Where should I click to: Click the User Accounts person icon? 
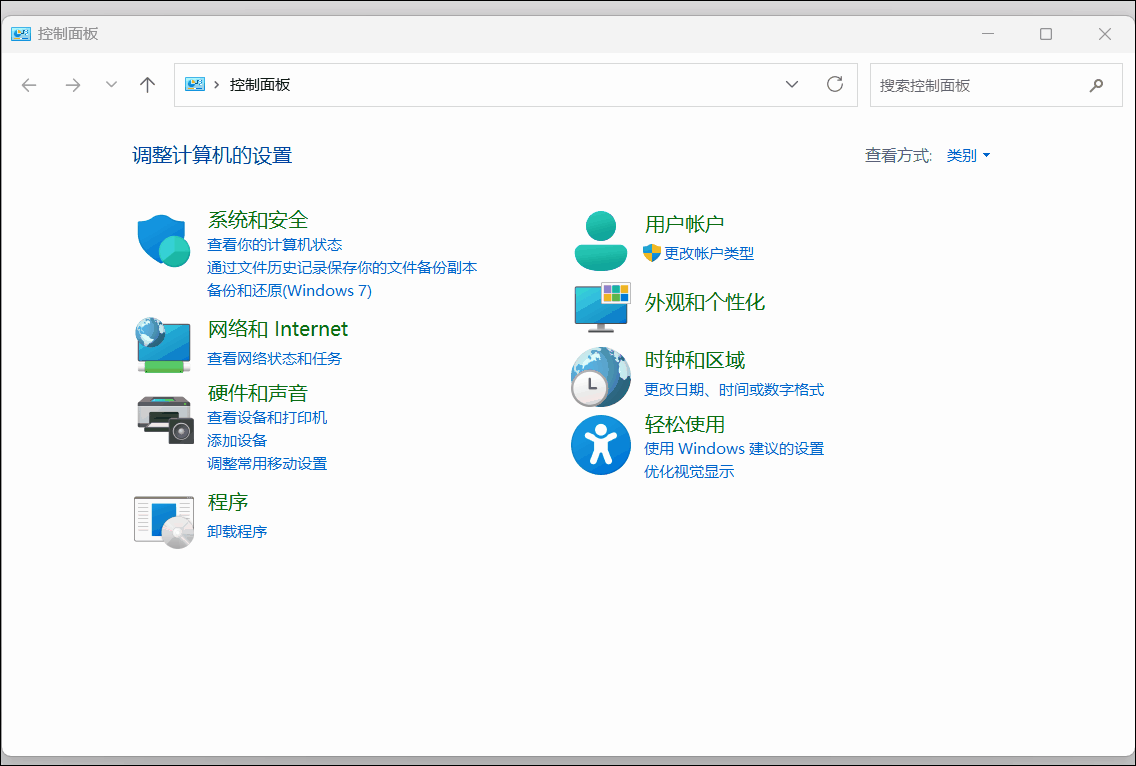(601, 241)
